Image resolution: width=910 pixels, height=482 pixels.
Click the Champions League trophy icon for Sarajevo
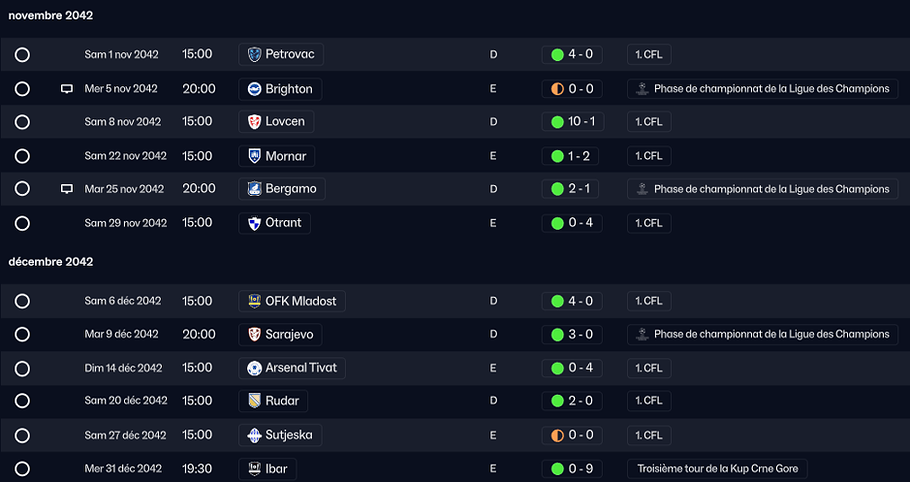pyautogui.click(x=642, y=335)
